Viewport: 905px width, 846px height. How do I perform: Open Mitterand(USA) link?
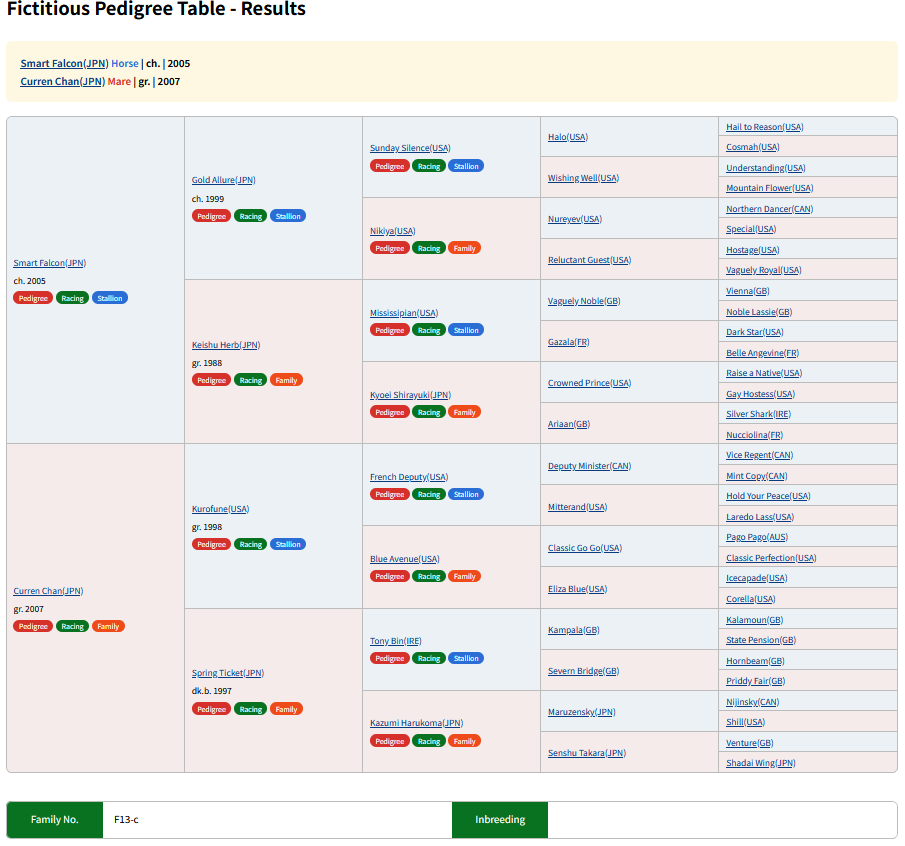pyautogui.click(x=578, y=507)
